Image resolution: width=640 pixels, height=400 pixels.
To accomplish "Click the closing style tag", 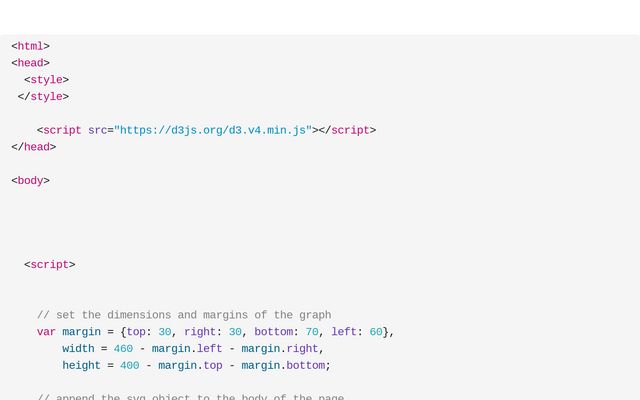I will (43, 97).
